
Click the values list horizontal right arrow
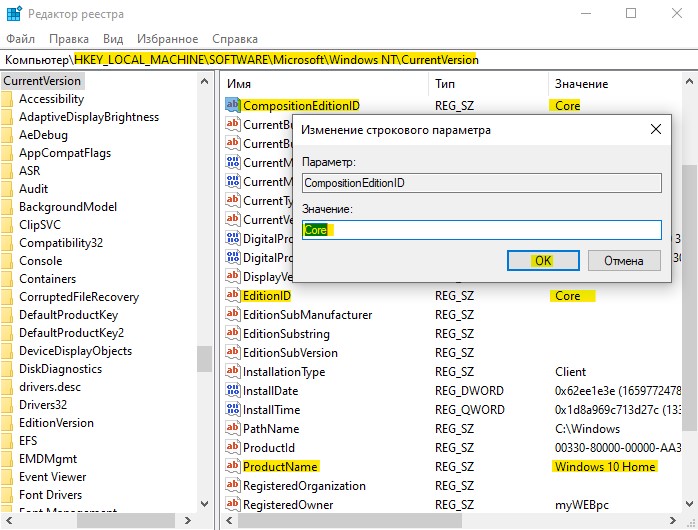tap(673, 520)
